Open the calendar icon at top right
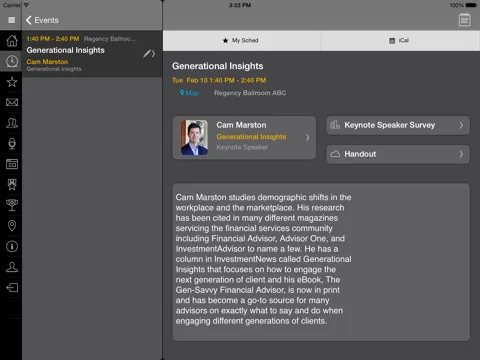 [464, 20]
